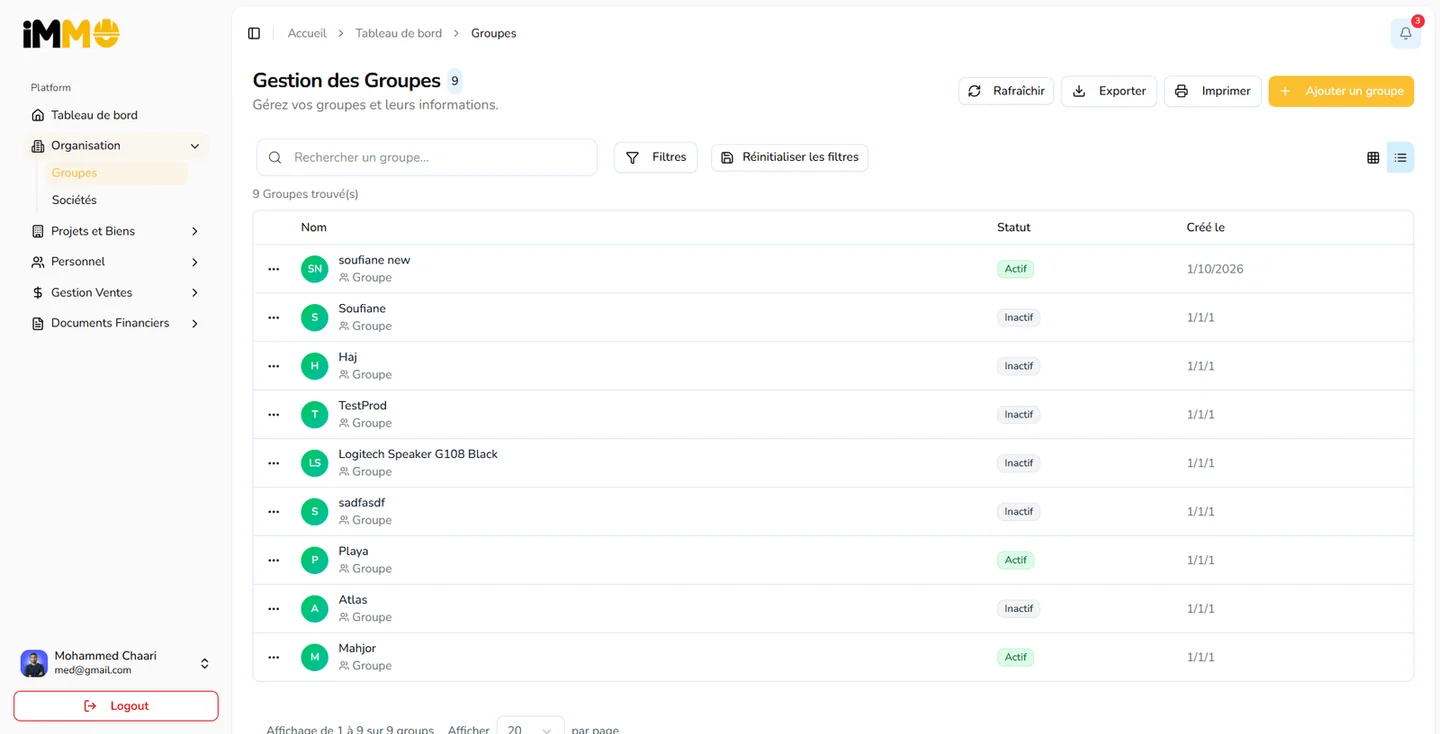Expand the Gestion Ventes section
Image resolution: width=1440 pixels, height=734 pixels.
(x=116, y=293)
